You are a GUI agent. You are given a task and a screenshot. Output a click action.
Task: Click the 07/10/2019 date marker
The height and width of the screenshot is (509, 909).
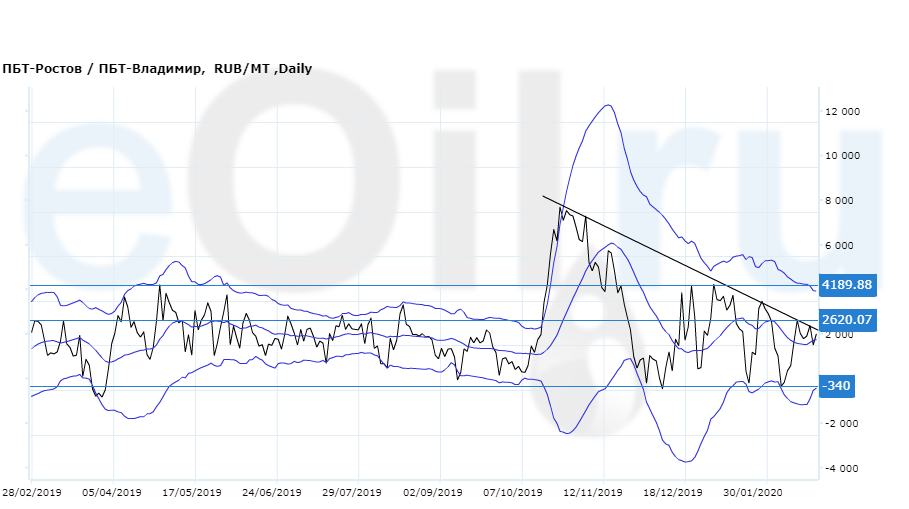tap(512, 492)
